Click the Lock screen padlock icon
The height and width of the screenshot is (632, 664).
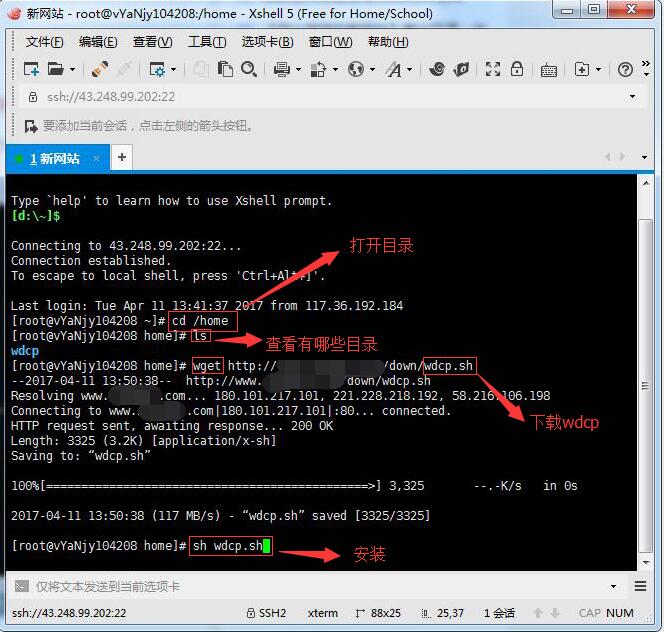click(x=517, y=69)
